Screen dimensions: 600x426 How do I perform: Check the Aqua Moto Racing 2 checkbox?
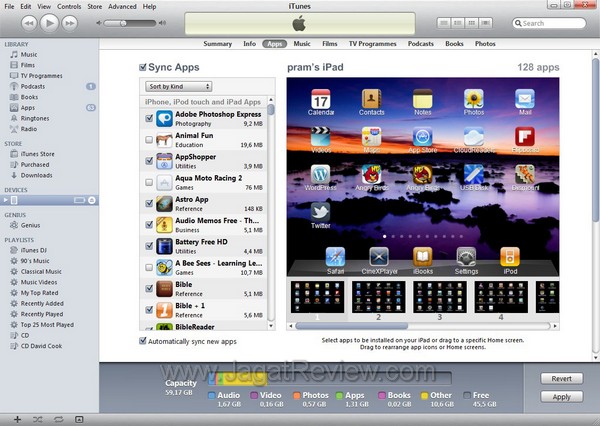click(x=149, y=182)
